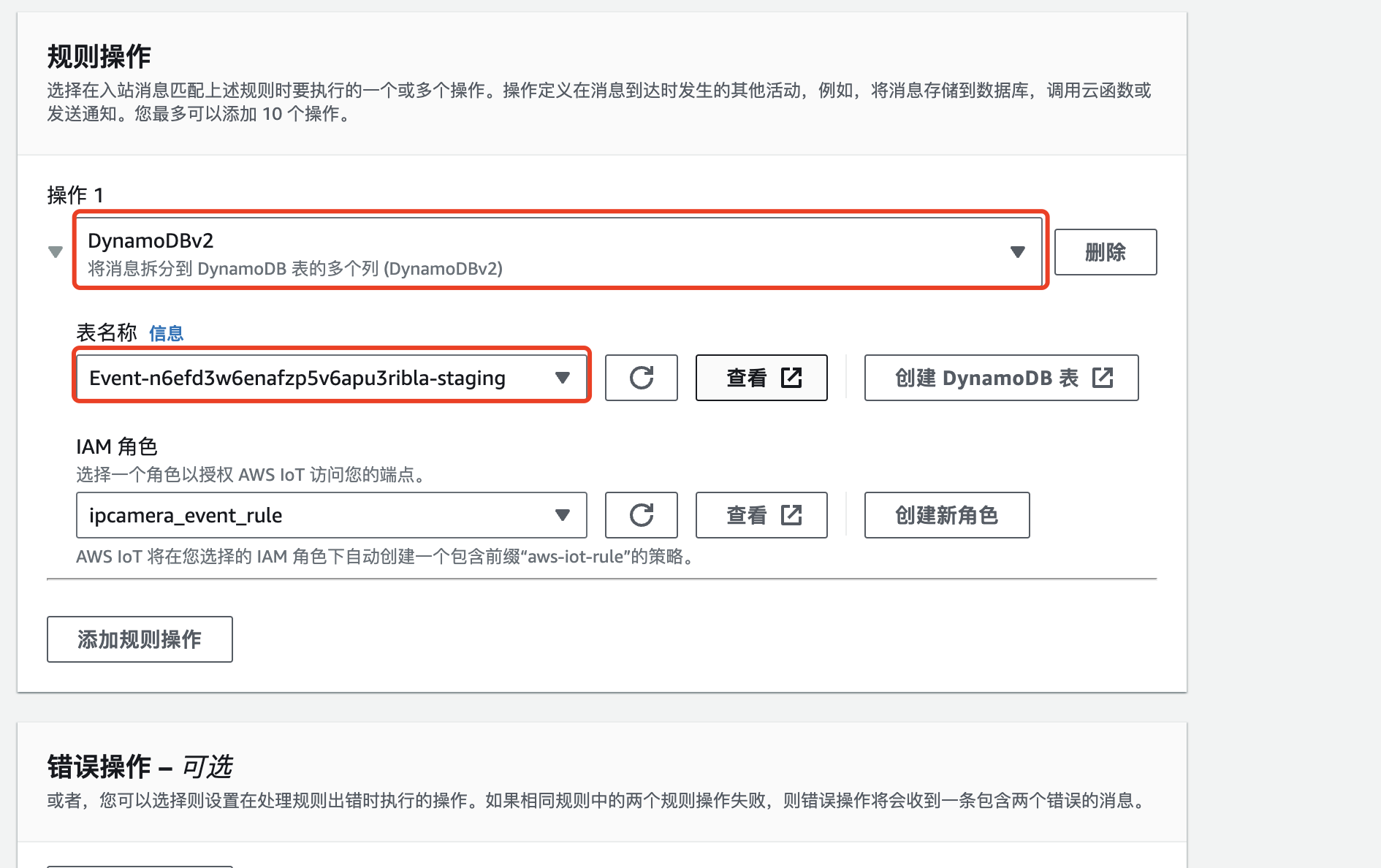Viewport: 1381px width, 868px height.
Task: Click the 操作 1 label
Action: coord(75,195)
